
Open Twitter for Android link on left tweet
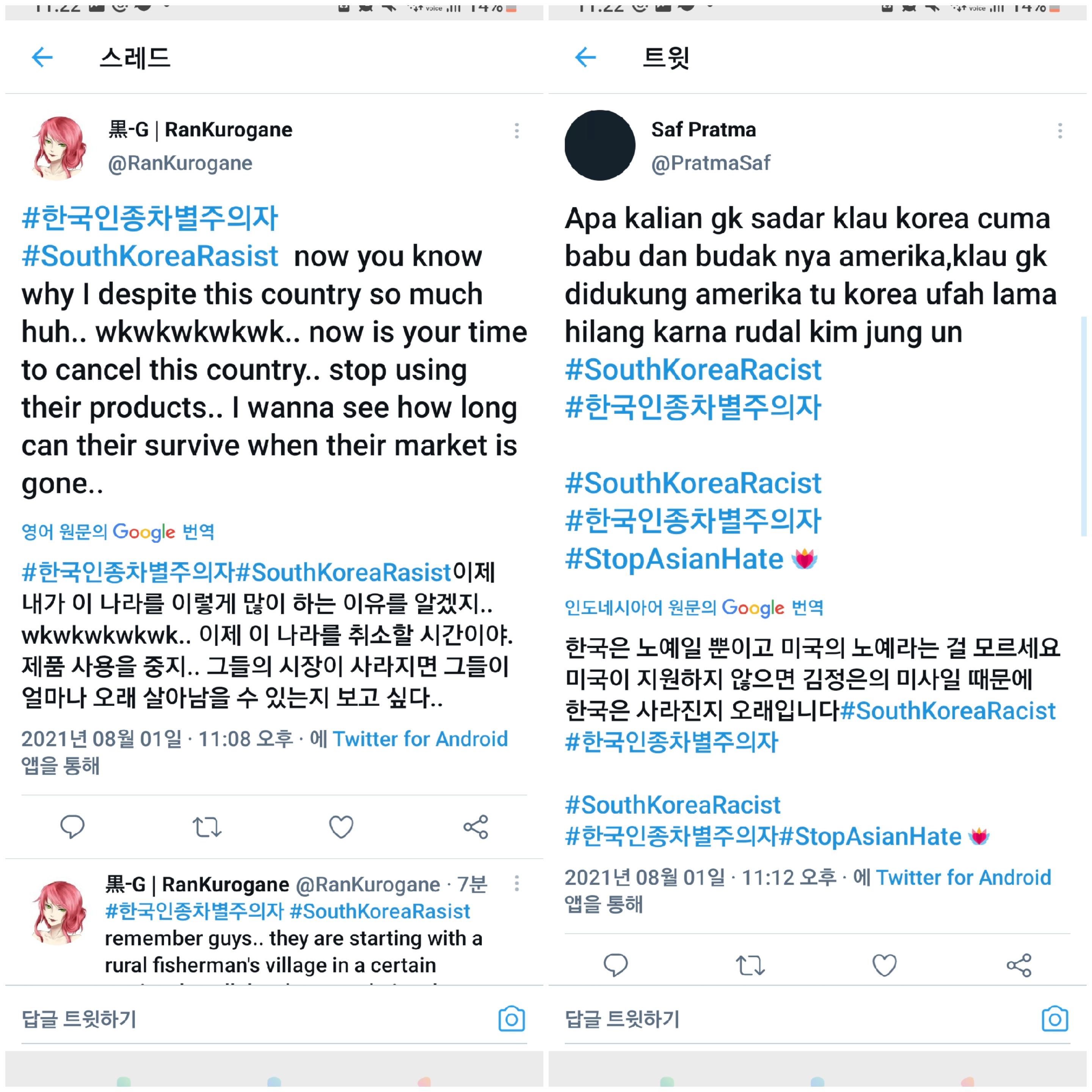coord(420,739)
